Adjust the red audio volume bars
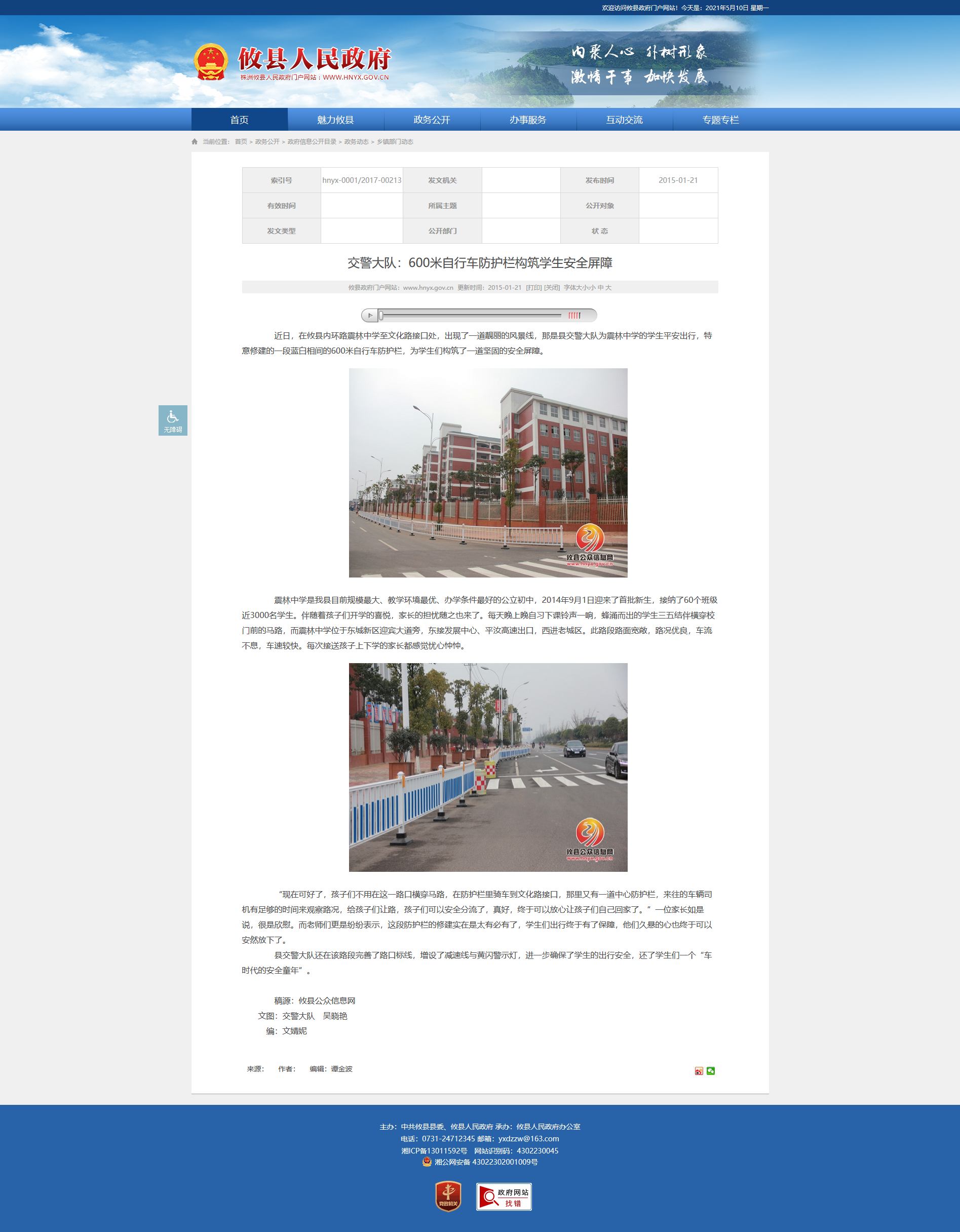960x1232 pixels. [x=574, y=315]
